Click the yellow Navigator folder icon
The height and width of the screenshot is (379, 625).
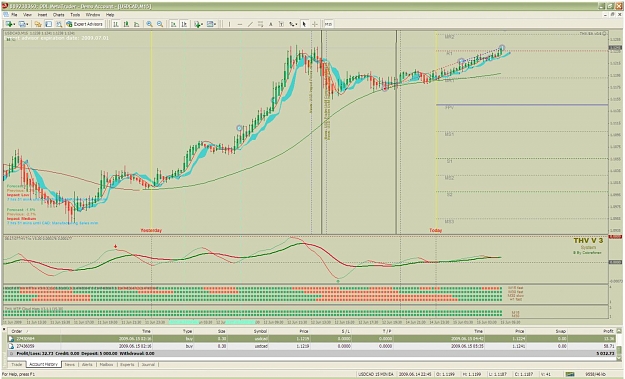tap(38, 24)
